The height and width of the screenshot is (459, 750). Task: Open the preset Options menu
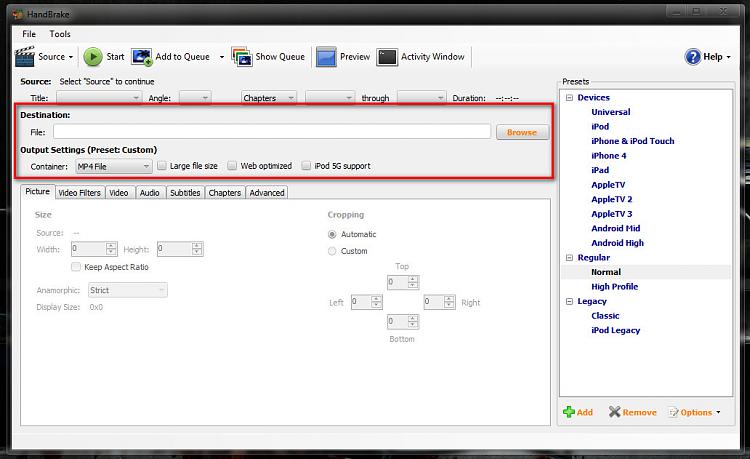point(694,412)
